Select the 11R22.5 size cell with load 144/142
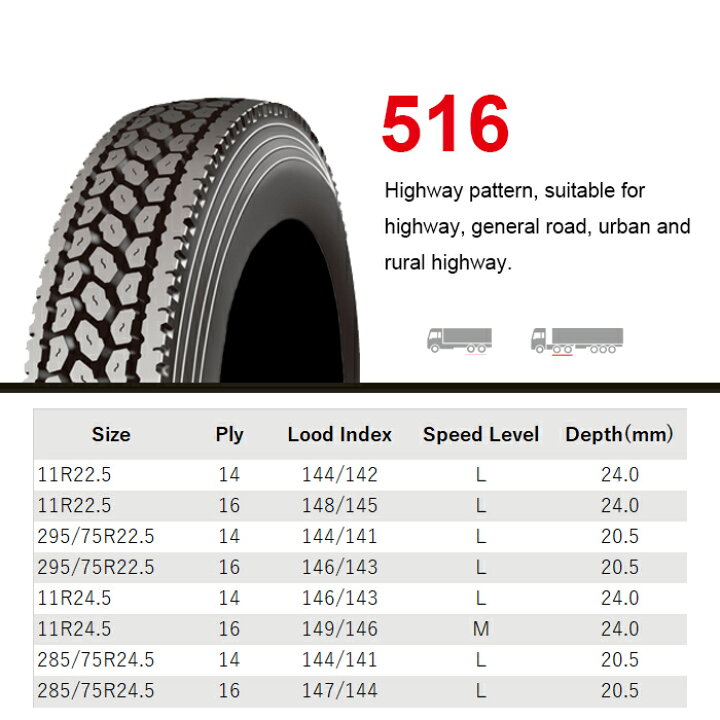The width and height of the screenshot is (720, 720). click(x=74, y=474)
